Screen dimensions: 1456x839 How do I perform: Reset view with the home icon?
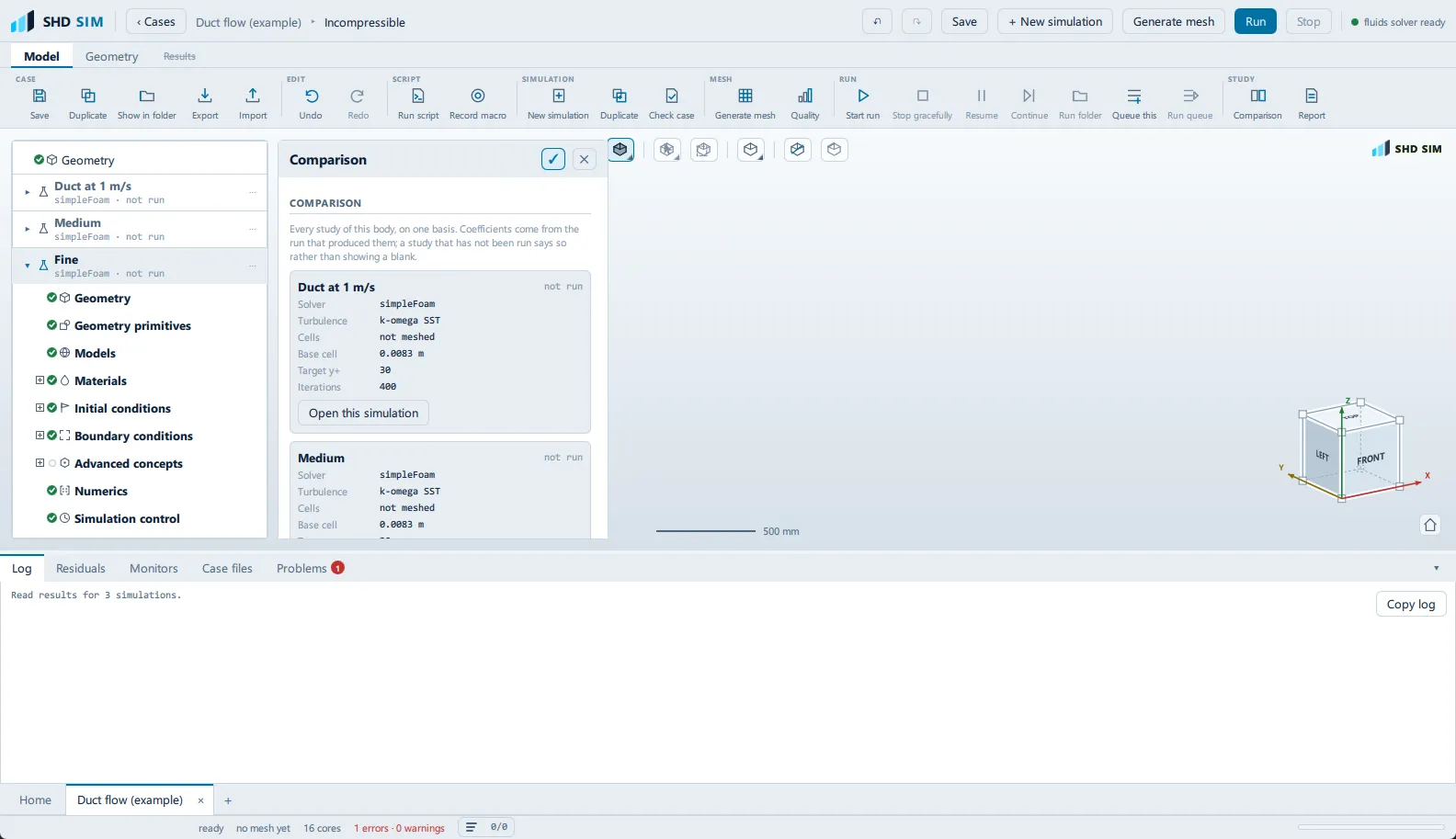point(1430,525)
